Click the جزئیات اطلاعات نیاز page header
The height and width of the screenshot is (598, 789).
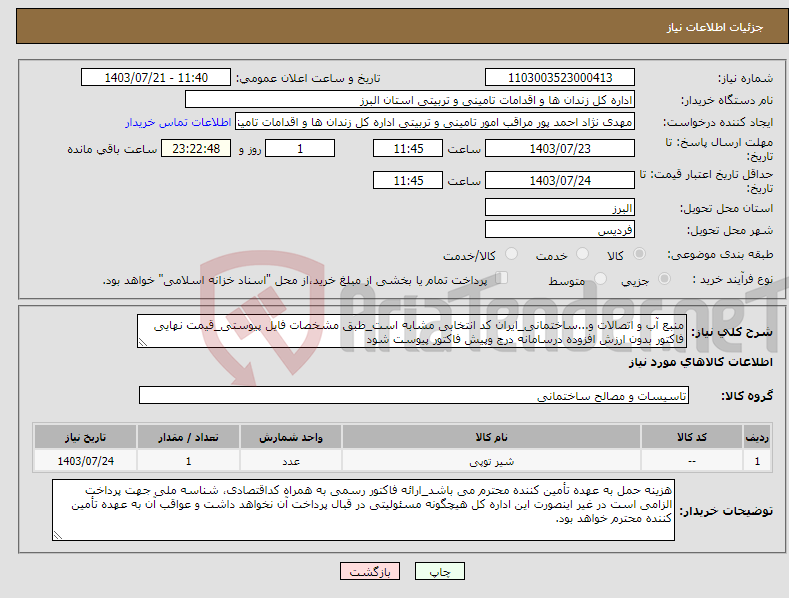(x=715, y=27)
